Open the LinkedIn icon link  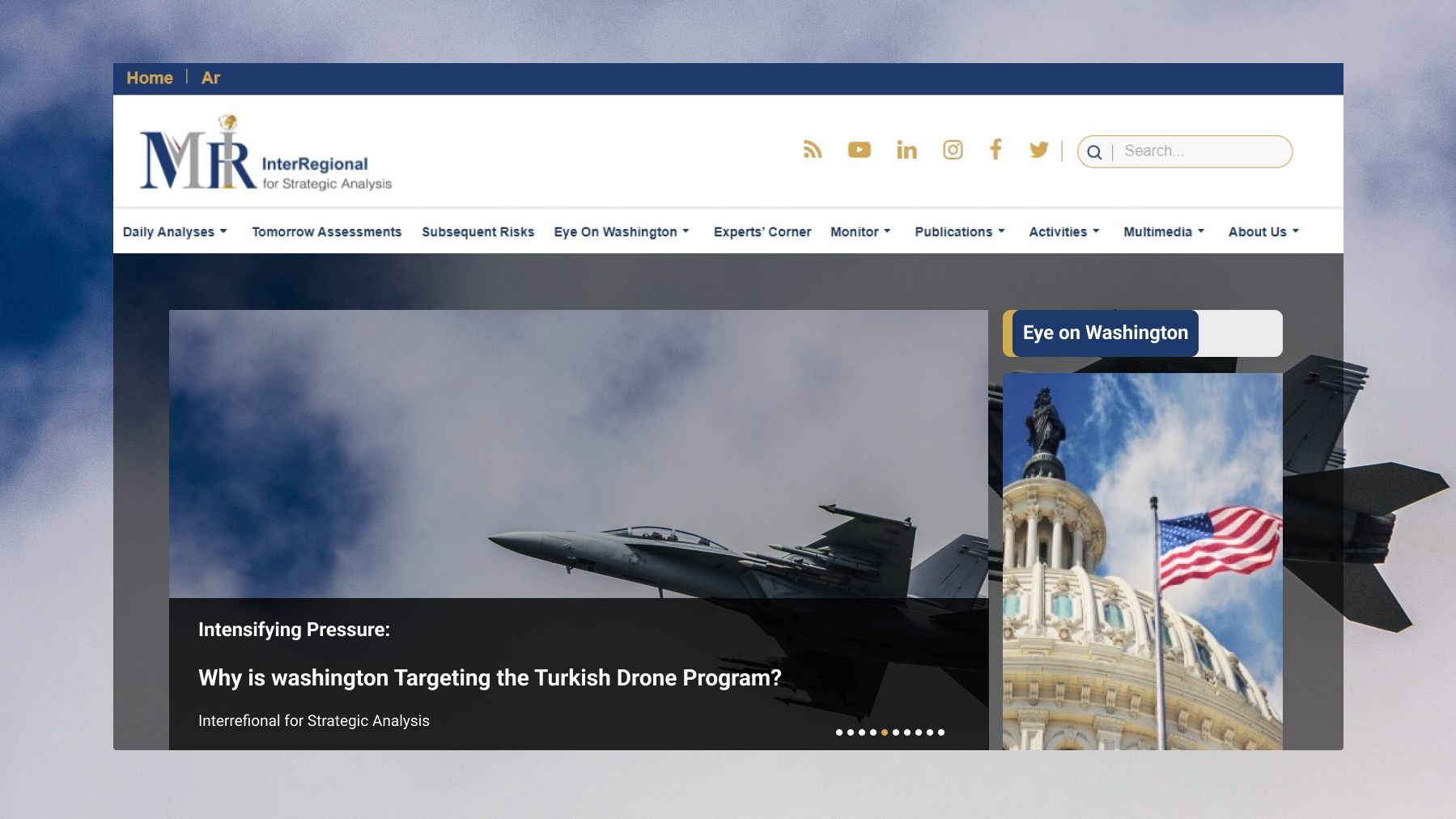906,150
